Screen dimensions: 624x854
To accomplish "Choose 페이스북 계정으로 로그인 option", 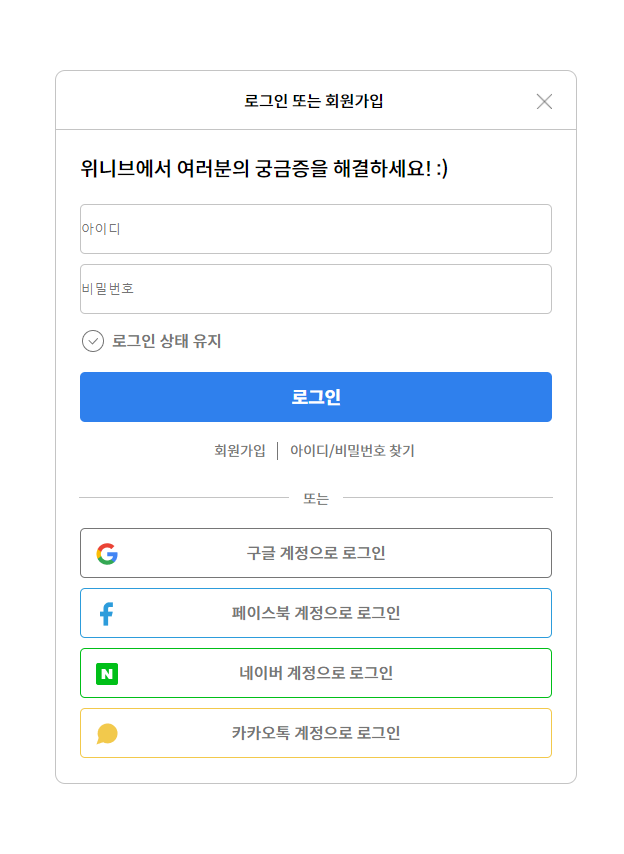I will 316,613.
